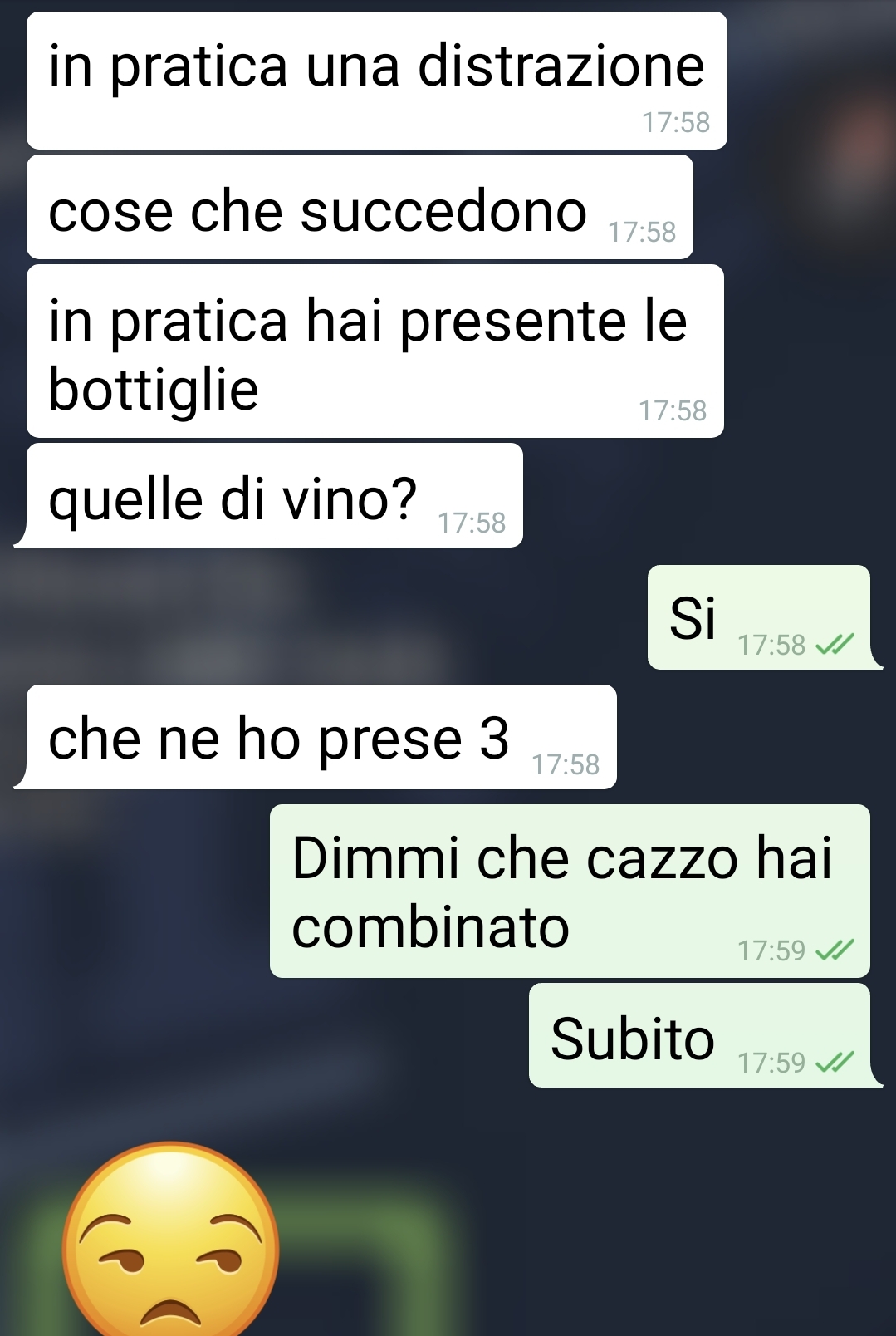Select the green 'Si' reply bubble
The height and width of the screenshot is (1336, 896).
pyautogui.click(x=762, y=617)
